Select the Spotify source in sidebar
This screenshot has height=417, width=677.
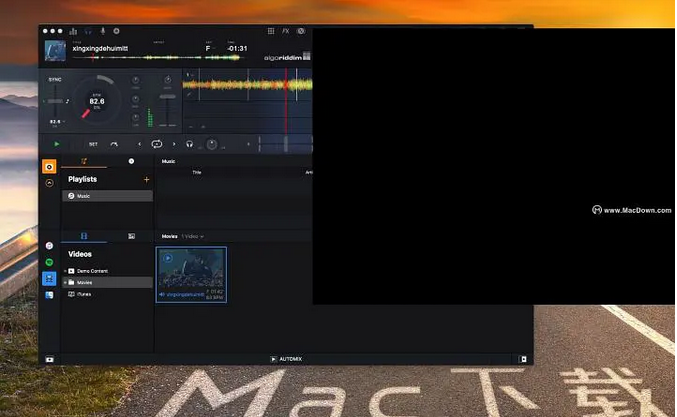(x=49, y=262)
